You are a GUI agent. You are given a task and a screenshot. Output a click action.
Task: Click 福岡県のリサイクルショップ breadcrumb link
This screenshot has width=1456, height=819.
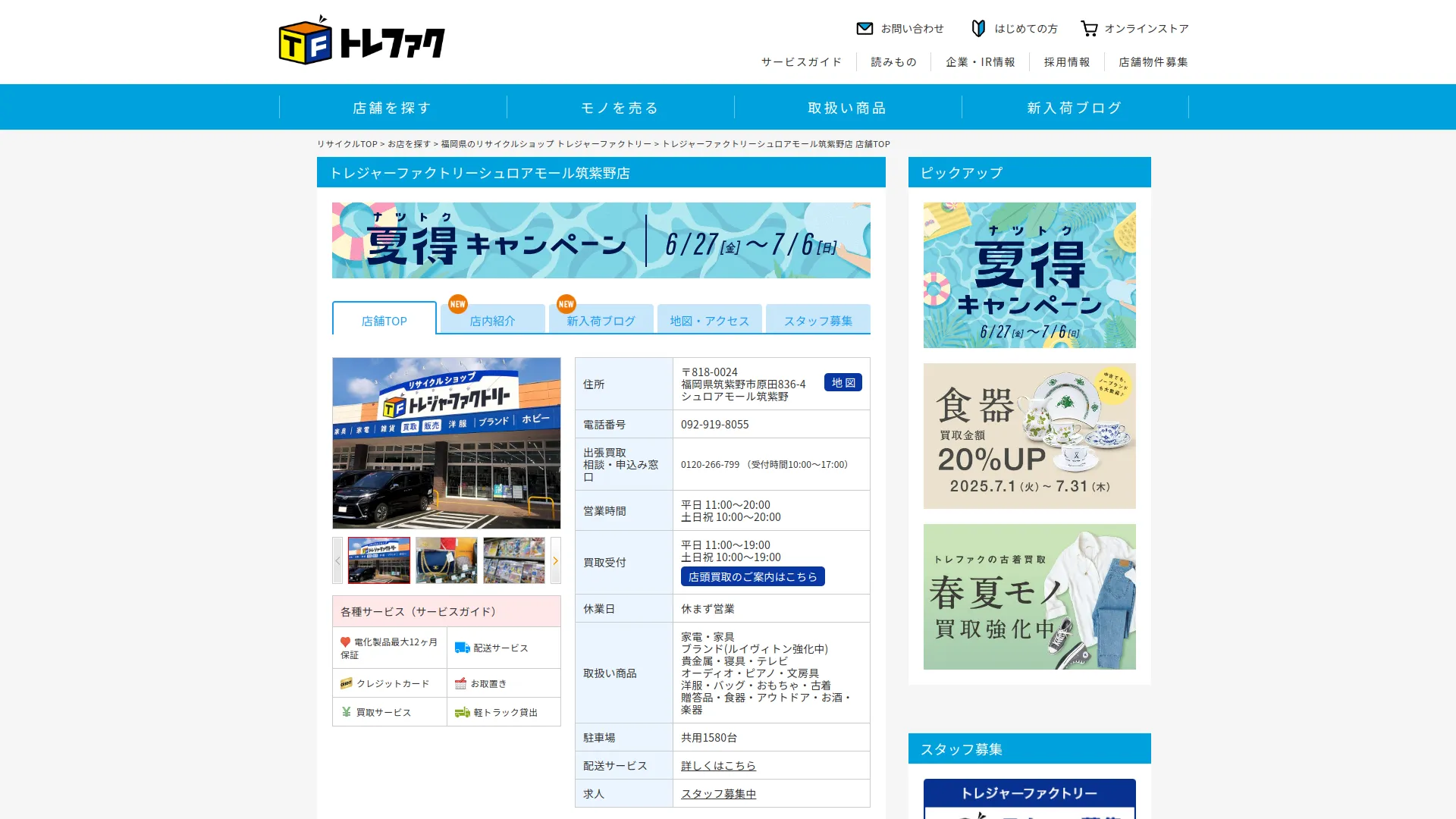pos(546,143)
